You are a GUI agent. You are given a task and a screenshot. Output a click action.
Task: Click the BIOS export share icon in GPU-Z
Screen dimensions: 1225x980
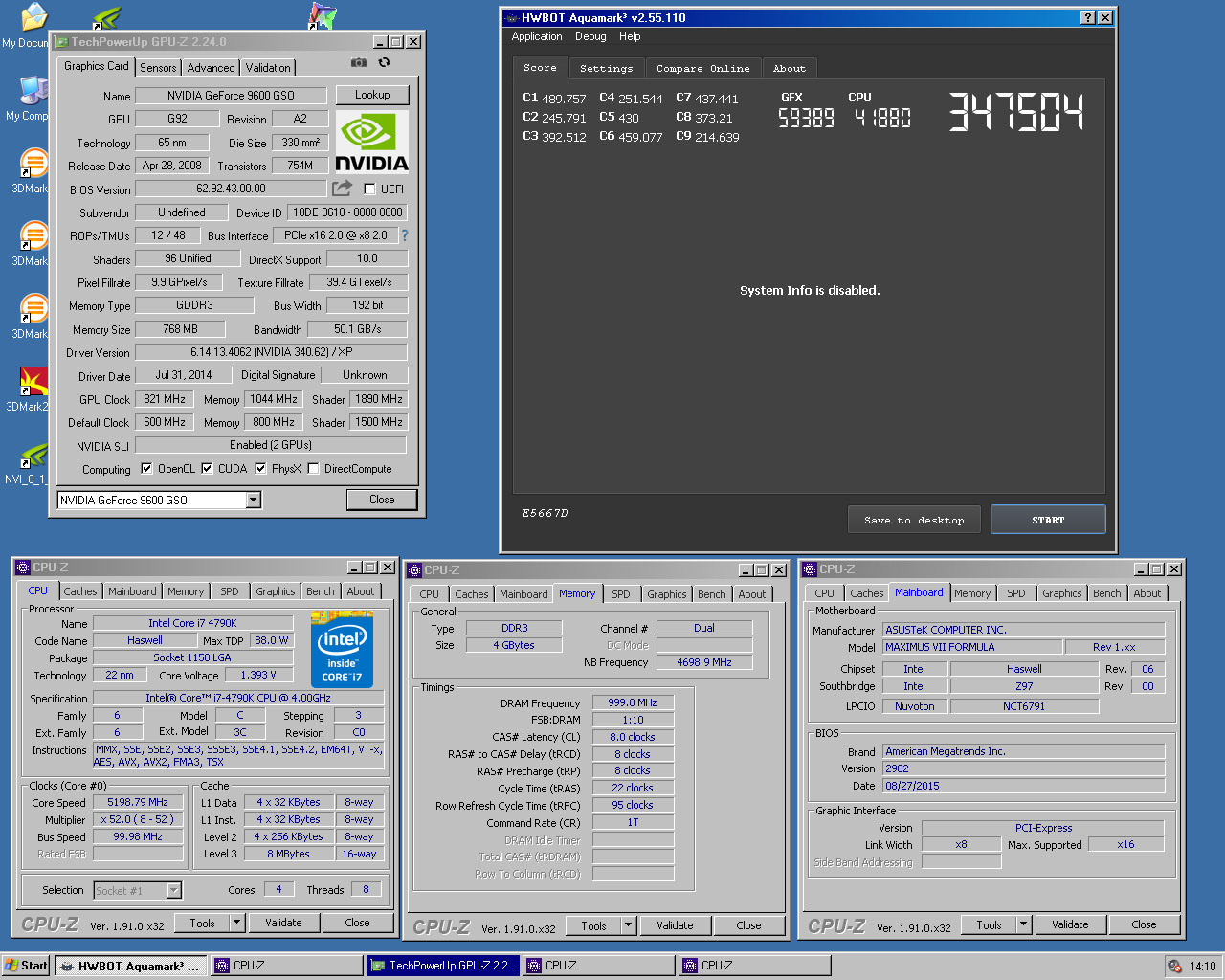(x=342, y=189)
